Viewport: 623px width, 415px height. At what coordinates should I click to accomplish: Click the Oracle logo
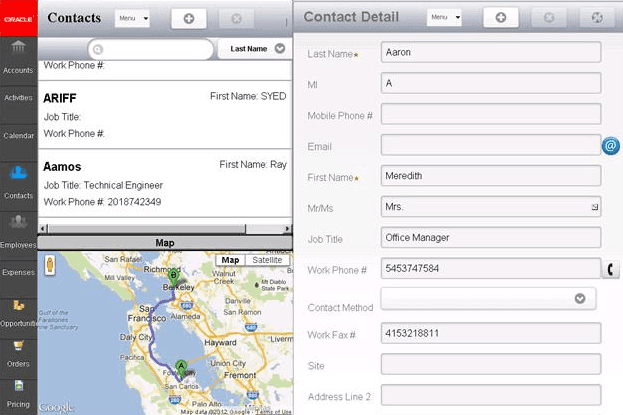(x=19, y=18)
